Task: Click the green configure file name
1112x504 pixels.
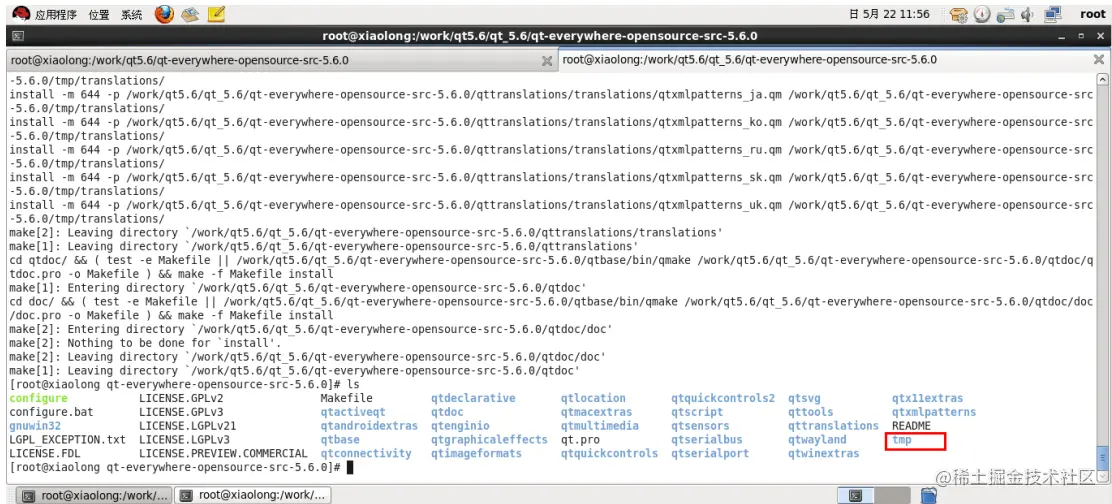Action: tap(38, 398)
